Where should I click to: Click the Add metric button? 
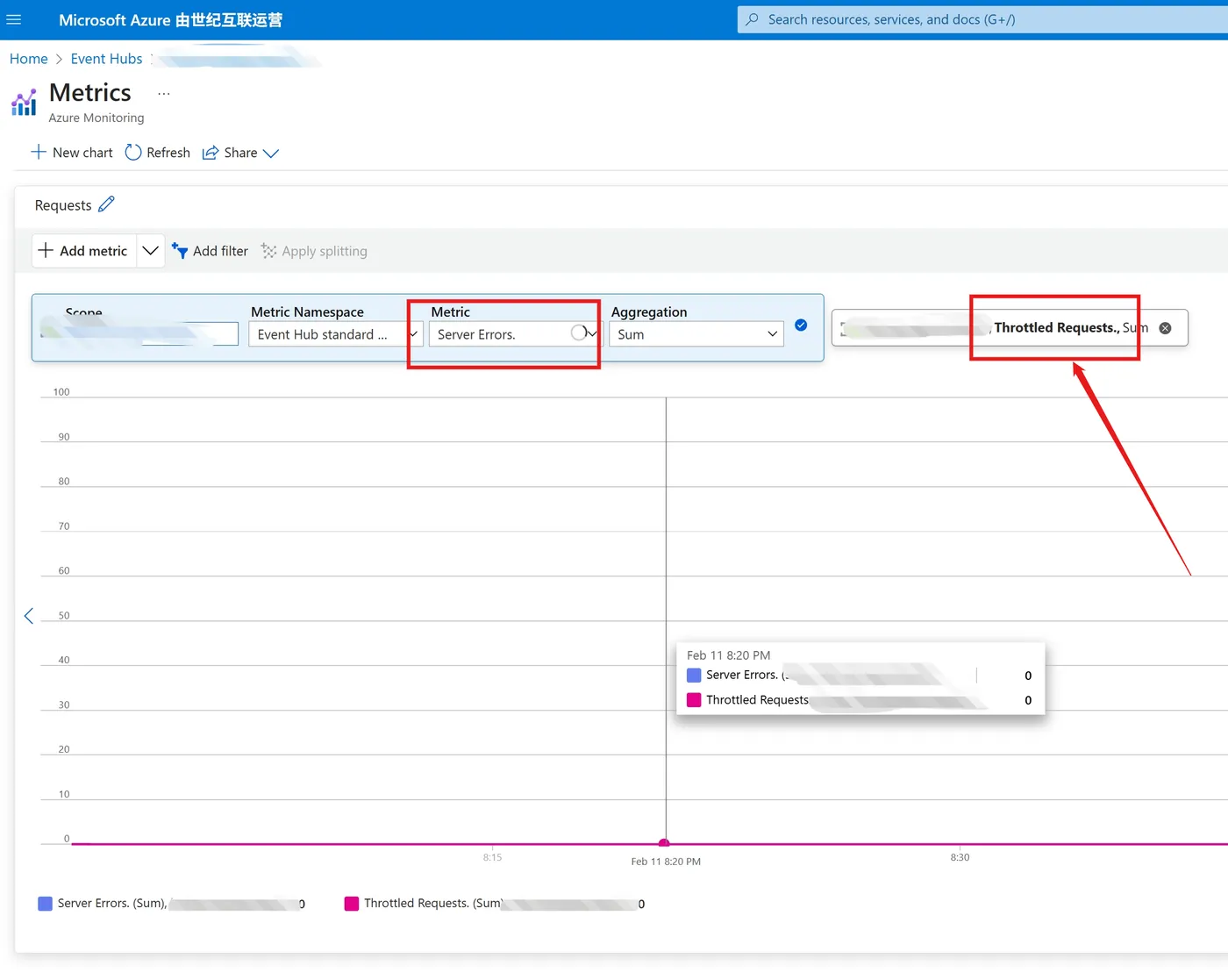click(84, 251)
